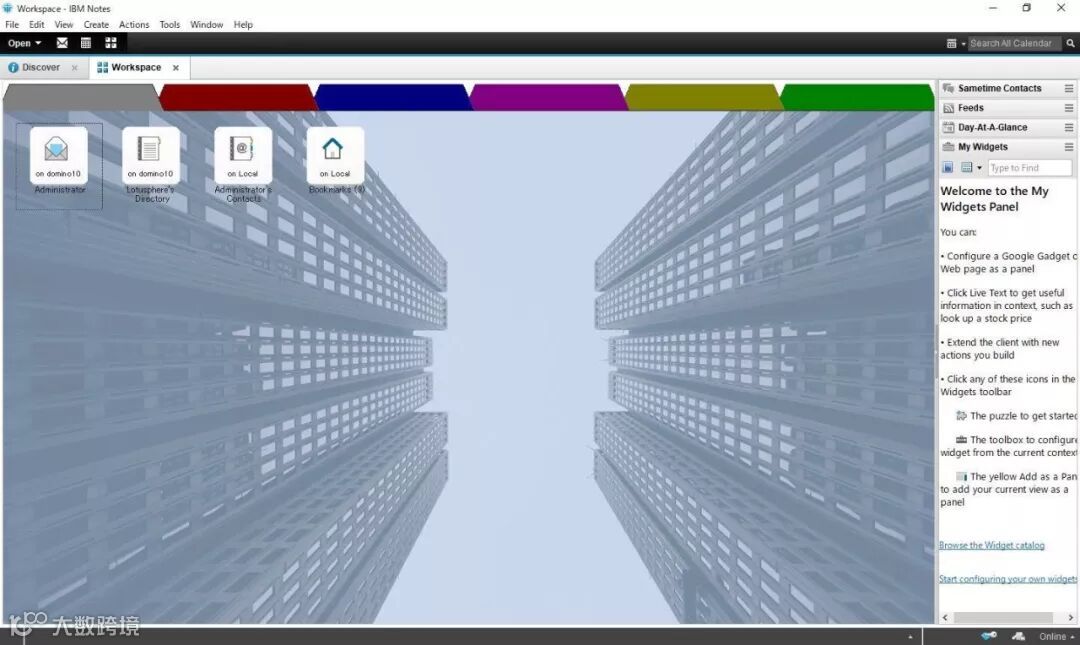Click the sidebar scroll right arrow
Screen dimensions: 1080x645
point(1070,617)
